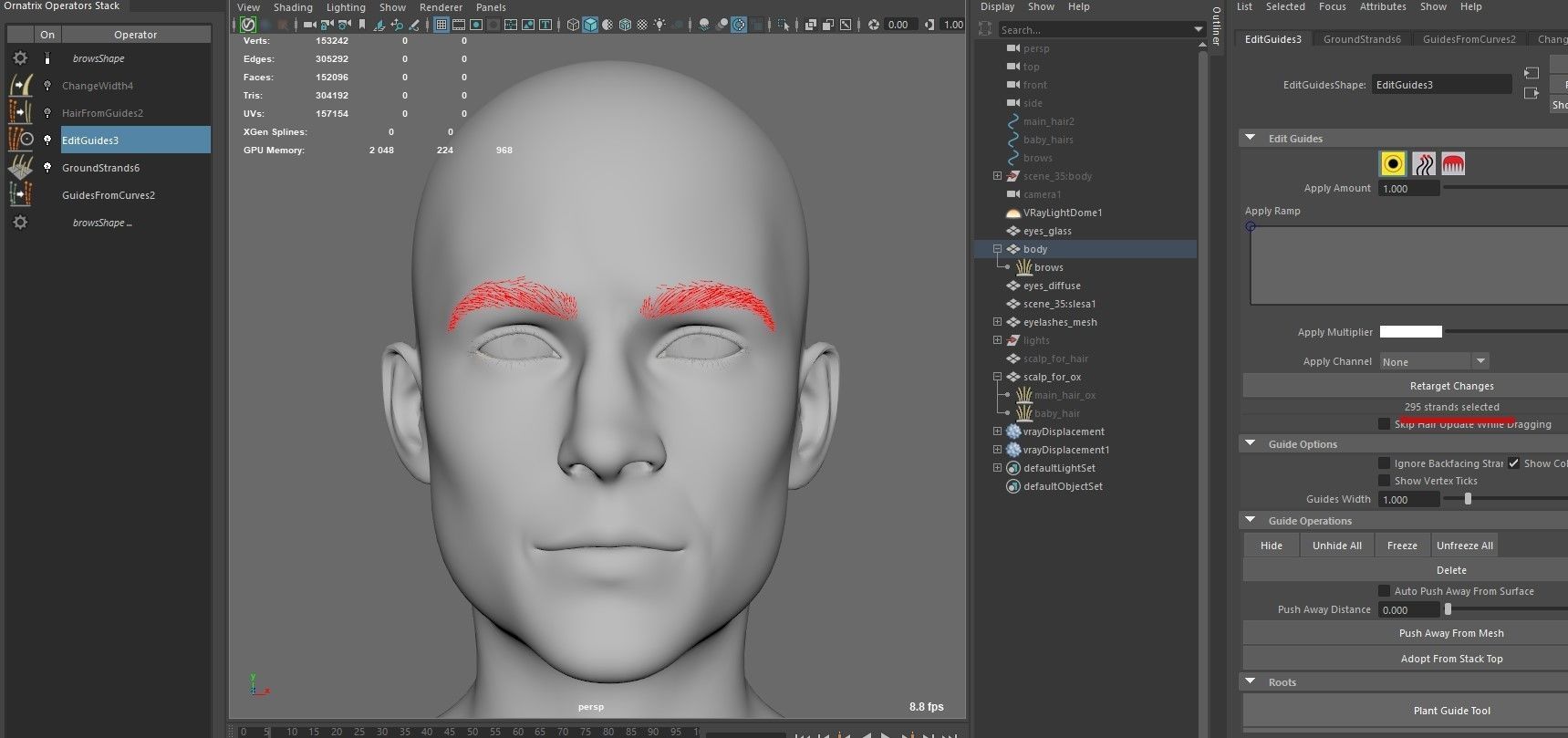Toggle HairFromGuides2 operator on/off bulb
Viewport: 1568px width, 738px height.
[x=47, y=113]
